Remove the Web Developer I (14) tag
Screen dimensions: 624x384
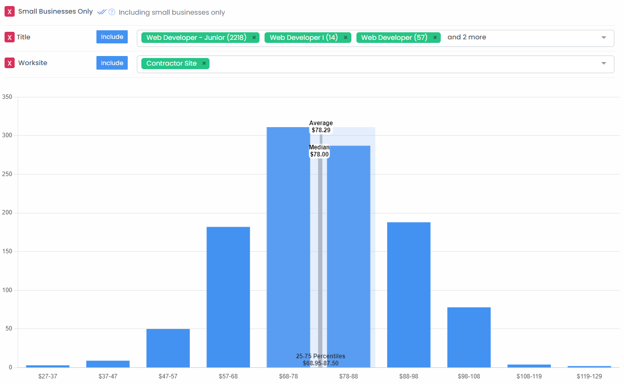pos(345,37)
